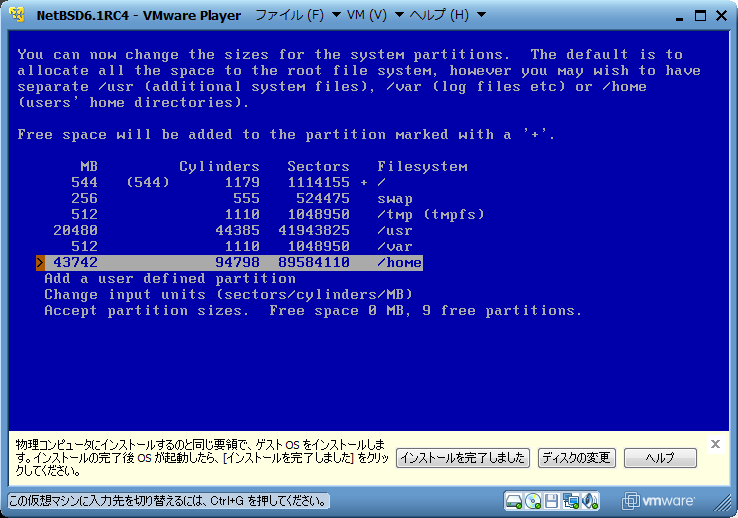The image size is (738, 518).
Task: Select the highlighted /home partition row
Action: point(229,263)
